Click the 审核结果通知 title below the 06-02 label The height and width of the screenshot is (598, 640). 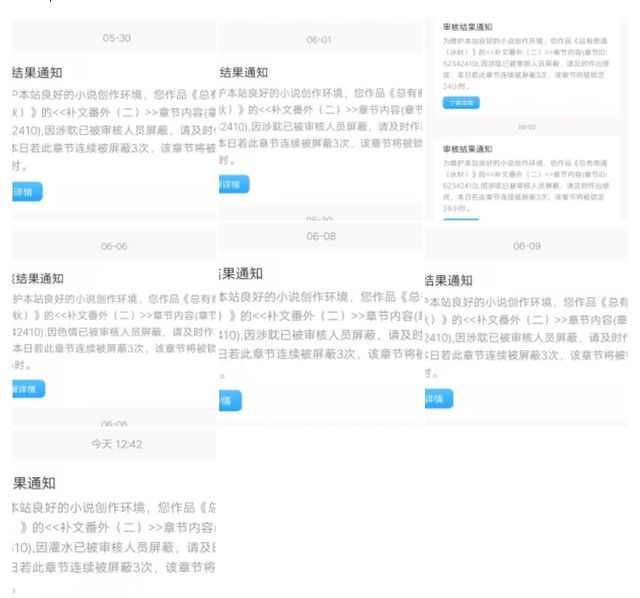[x=469, y=146]
